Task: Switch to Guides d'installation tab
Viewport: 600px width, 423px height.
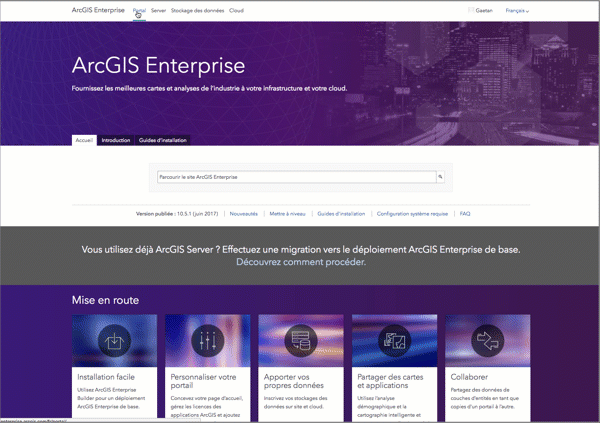Action: point(163,140)
